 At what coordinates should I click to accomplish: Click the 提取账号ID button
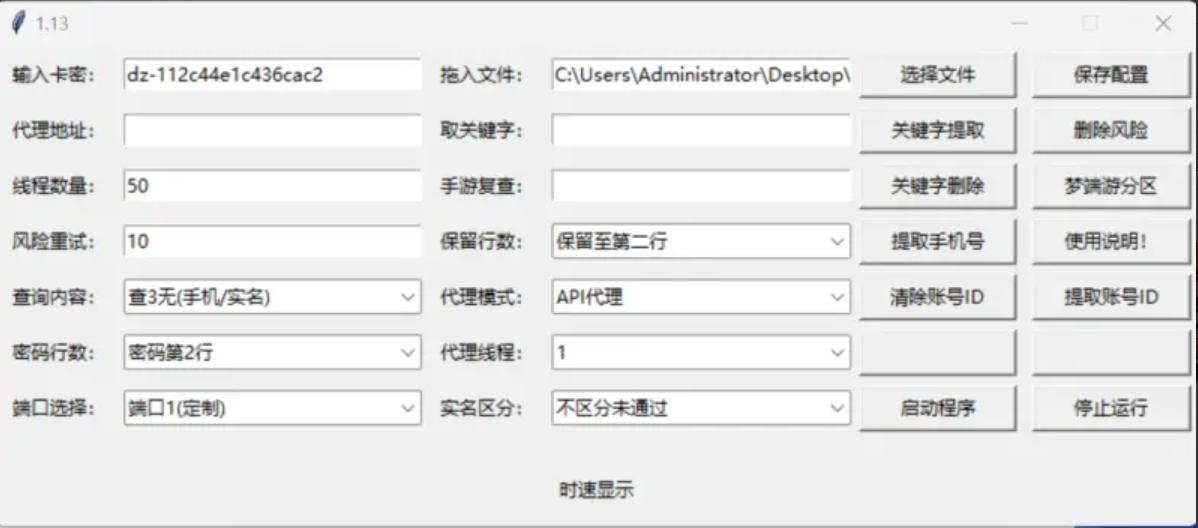(1111, 297)
